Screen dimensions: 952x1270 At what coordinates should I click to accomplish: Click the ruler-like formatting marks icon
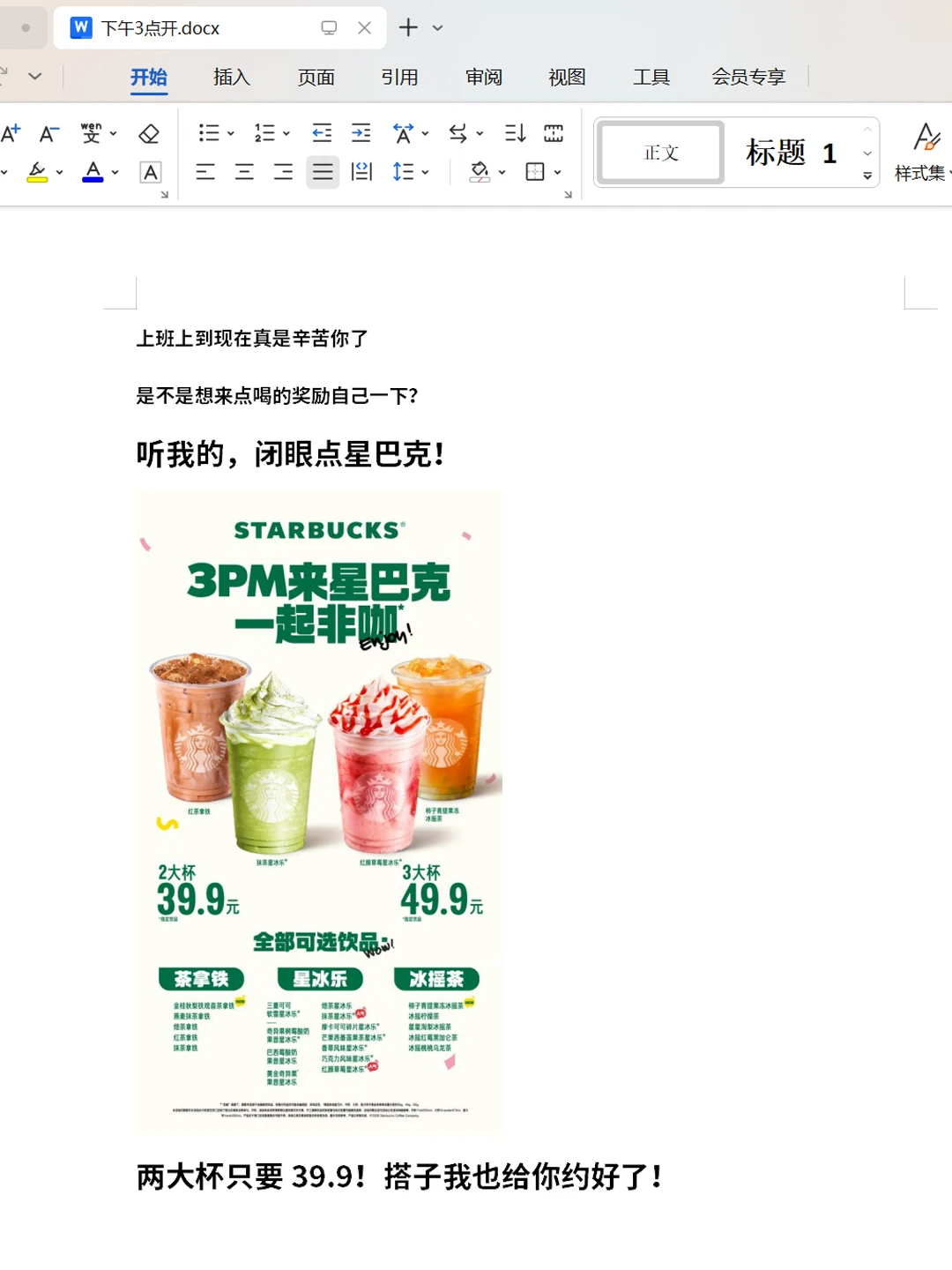pyautogui.click(x=554, y=133)
